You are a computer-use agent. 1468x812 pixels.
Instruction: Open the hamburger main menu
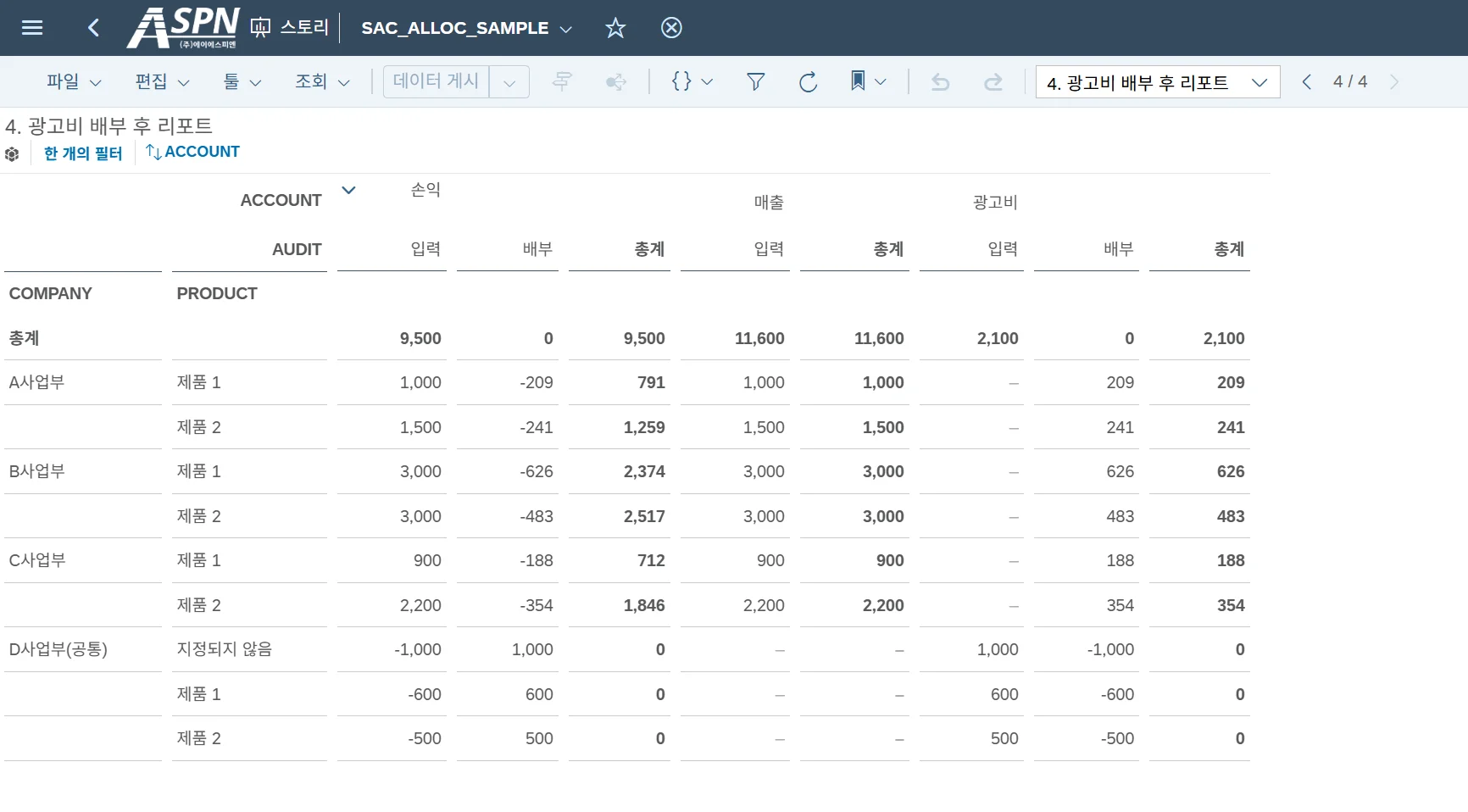coord(32,28)
